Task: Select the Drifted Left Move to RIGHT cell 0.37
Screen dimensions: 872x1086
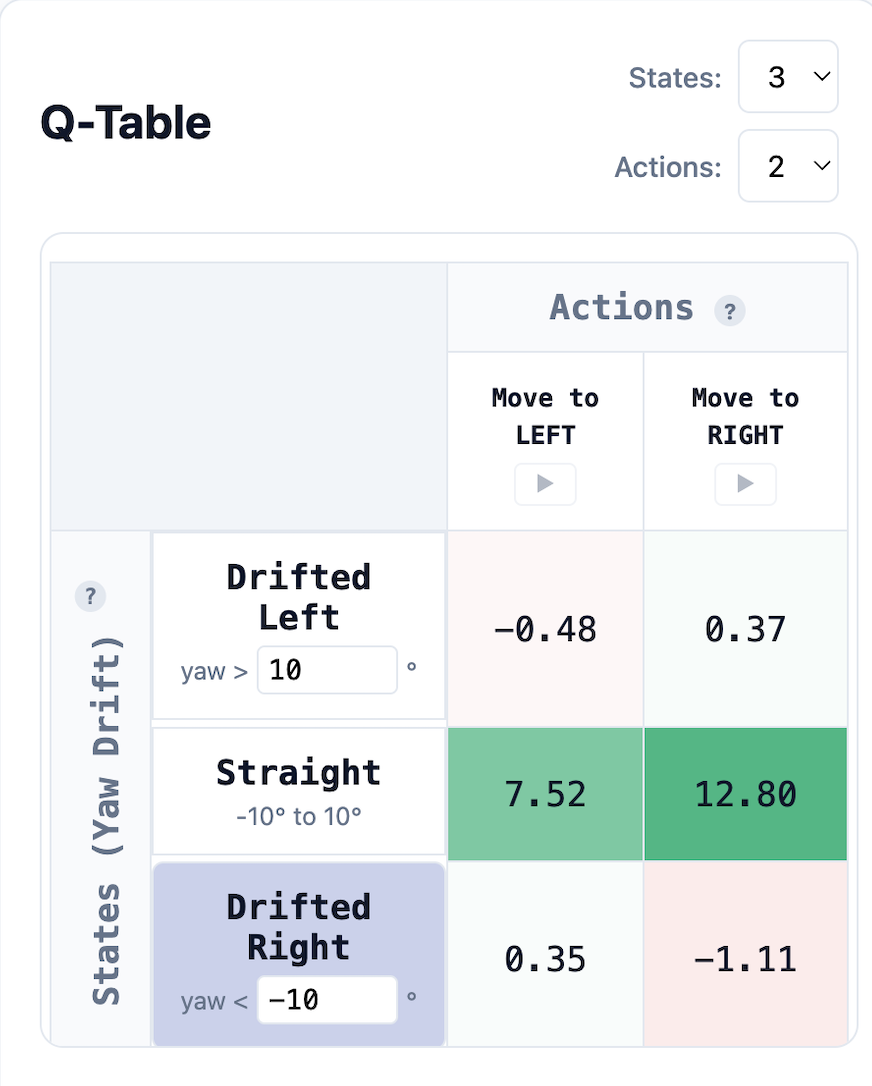Action: click(x=746, y=629)
